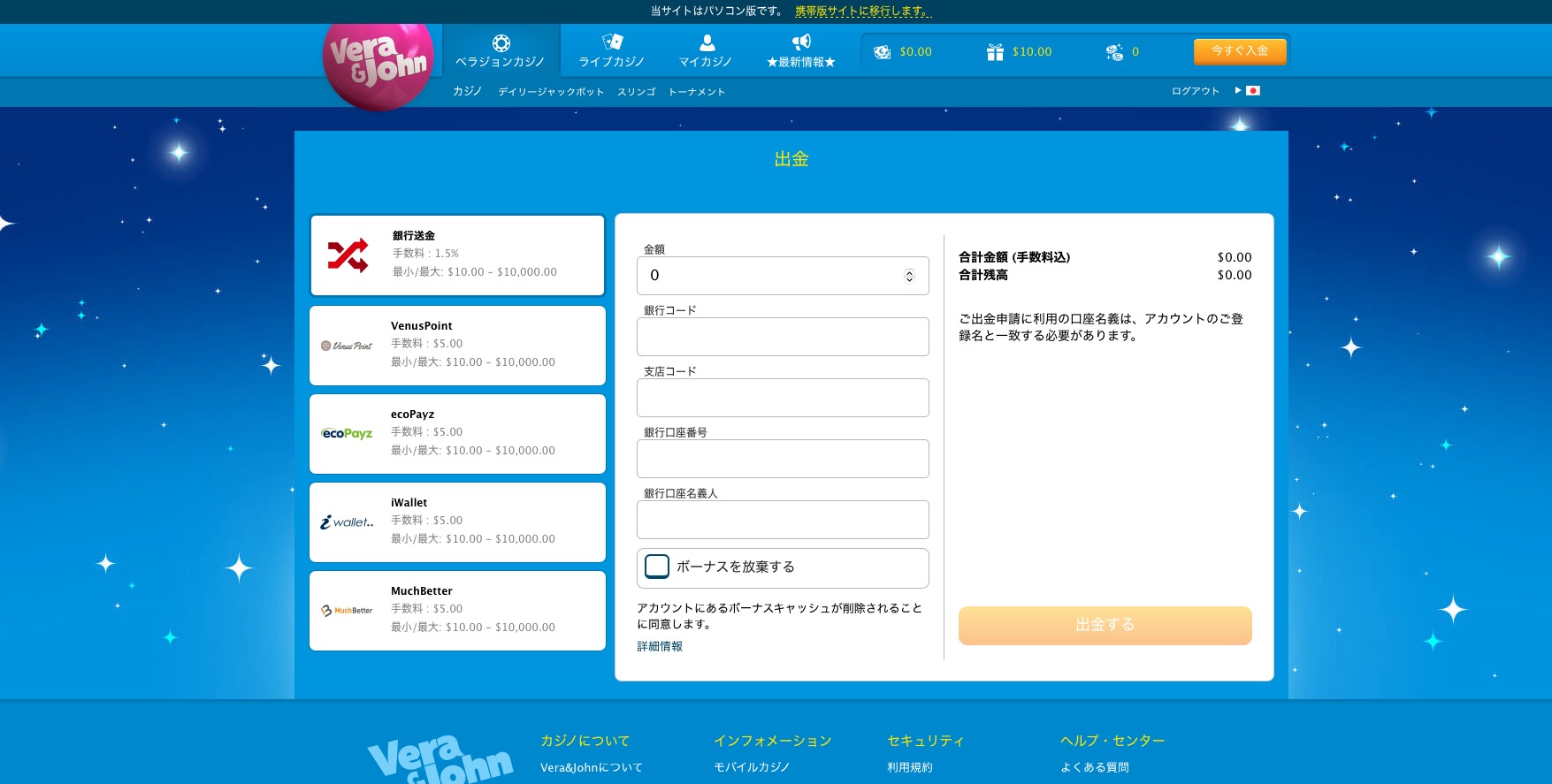
Task: Click the casino chip icon above ベラジョンカジノ
Action: click(501, 43)
